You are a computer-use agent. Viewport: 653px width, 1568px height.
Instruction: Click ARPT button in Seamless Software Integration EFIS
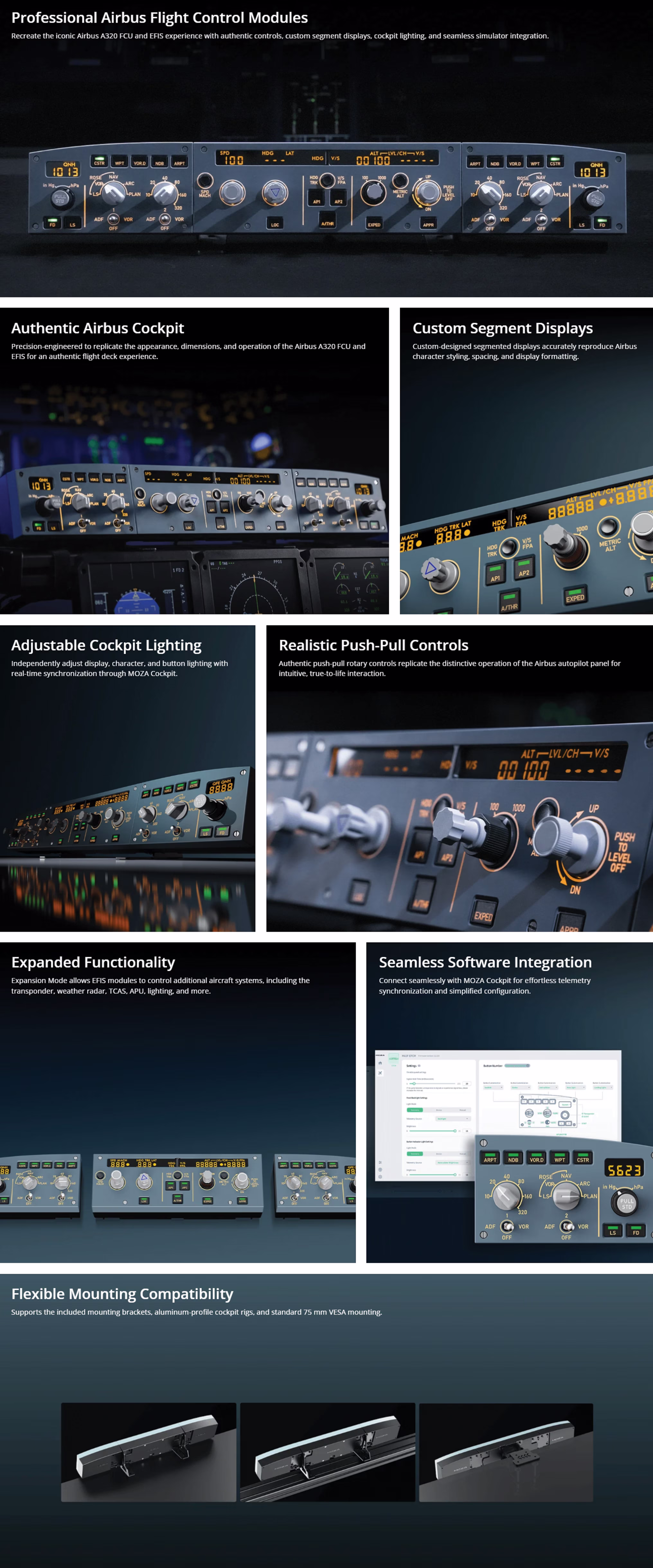(490, 1158)
